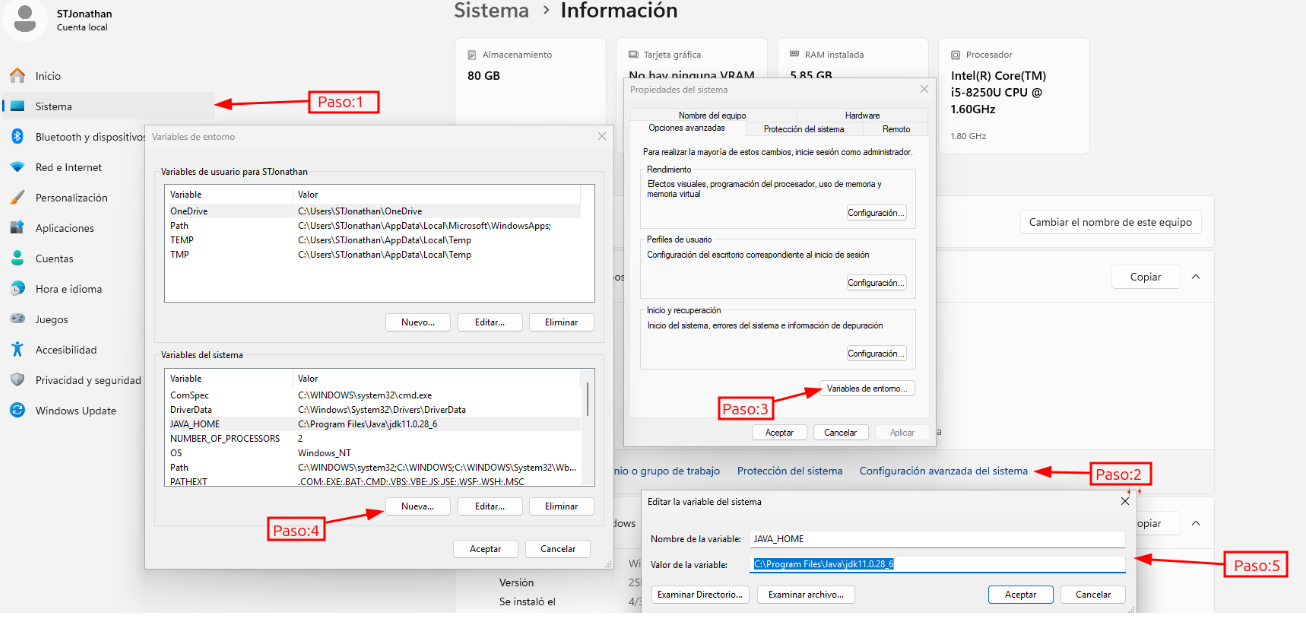The height and width of the screenshot is (623, 1306).
Task: Open Configuración avanzada del sistema link
Action: click(943, 471)
